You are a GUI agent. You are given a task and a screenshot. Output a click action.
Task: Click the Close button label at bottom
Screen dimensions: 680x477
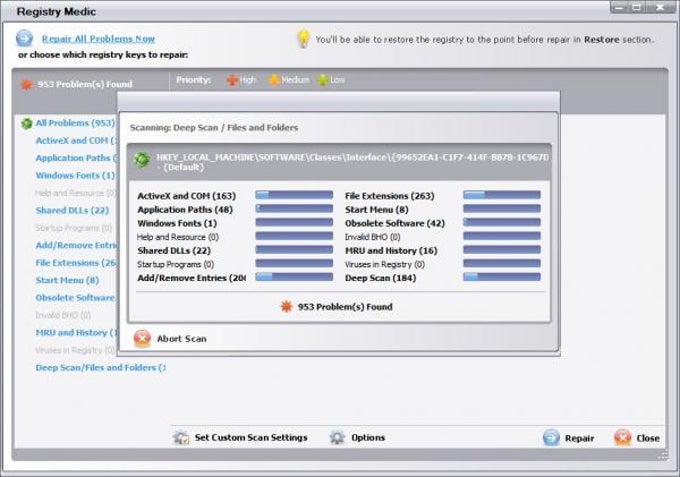pyautogui.click(x=648, y=438)
